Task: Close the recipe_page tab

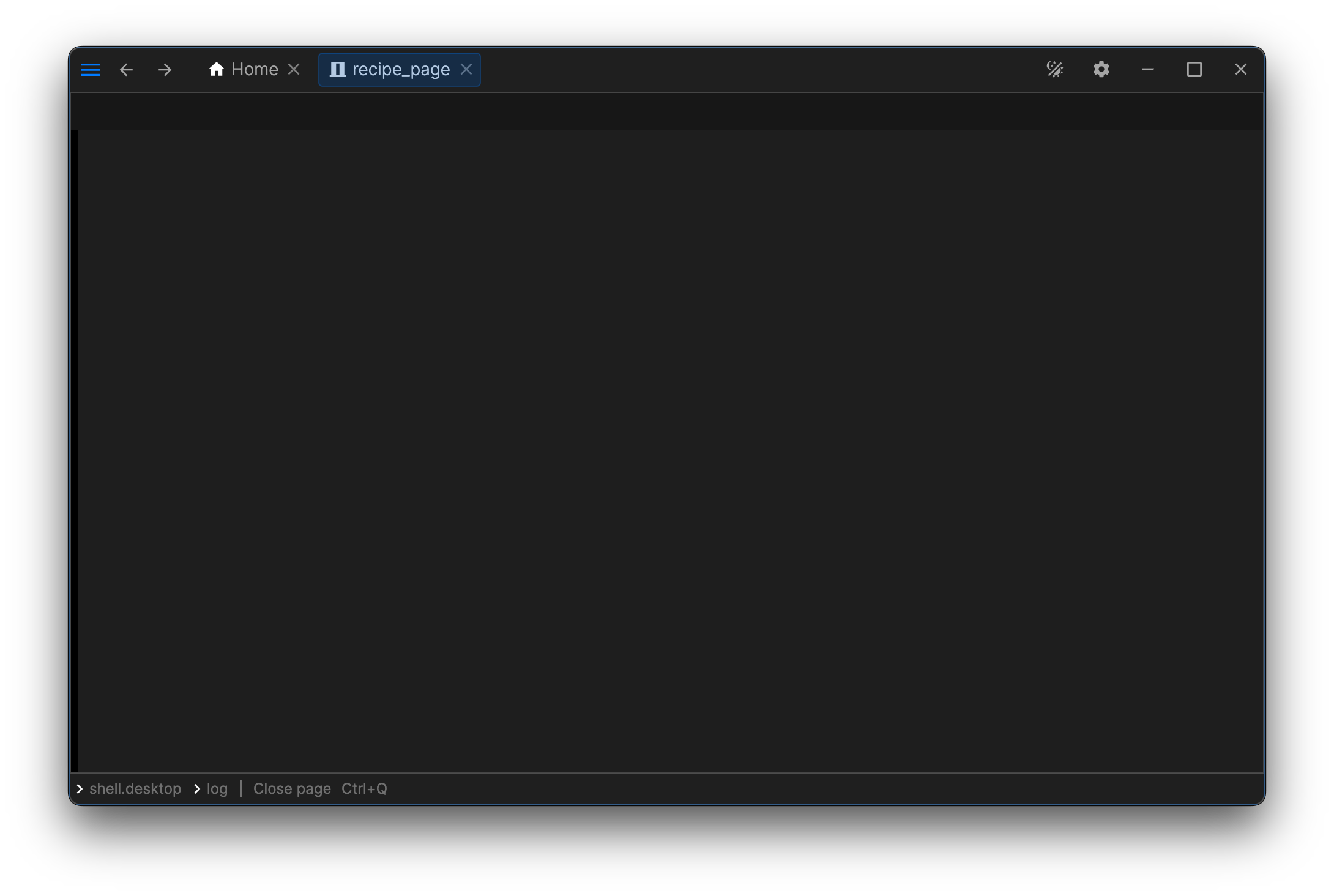Action: click(x=466, y=70)
